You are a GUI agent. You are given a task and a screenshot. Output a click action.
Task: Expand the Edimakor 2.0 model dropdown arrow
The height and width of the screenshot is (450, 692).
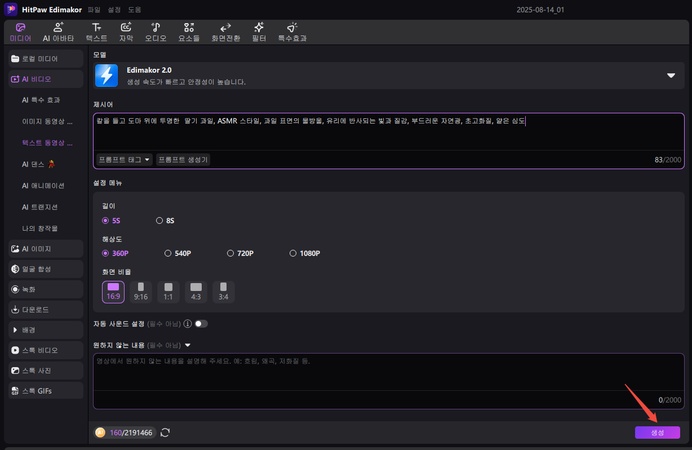tap(671, 75)
